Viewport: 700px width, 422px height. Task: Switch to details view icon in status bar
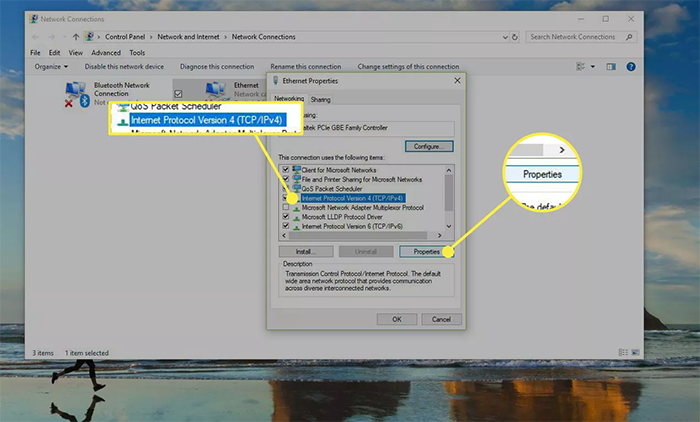[623, 352]
